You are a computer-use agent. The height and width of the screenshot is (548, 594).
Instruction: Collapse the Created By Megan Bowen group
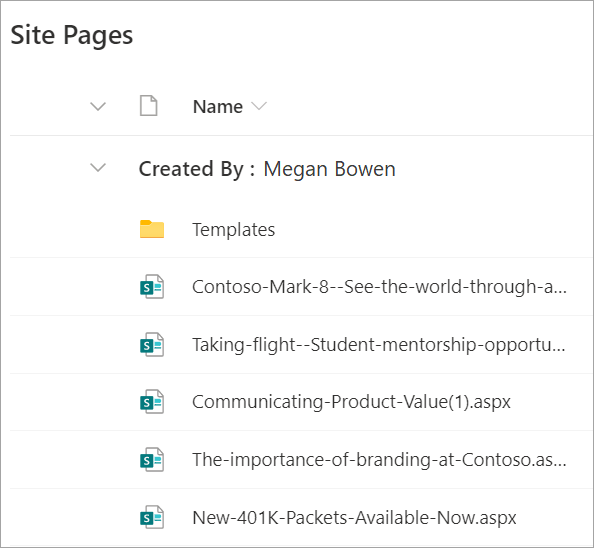98,167
